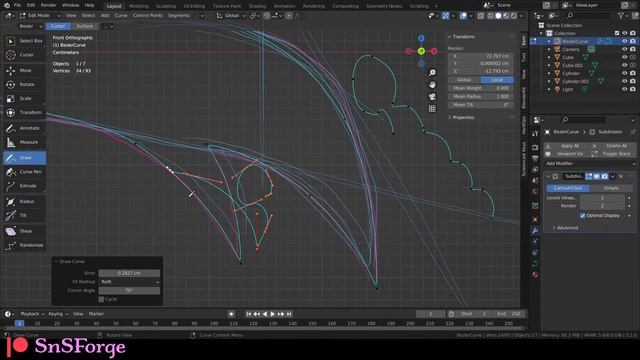Choose the Radius tool

pos(24,201)
